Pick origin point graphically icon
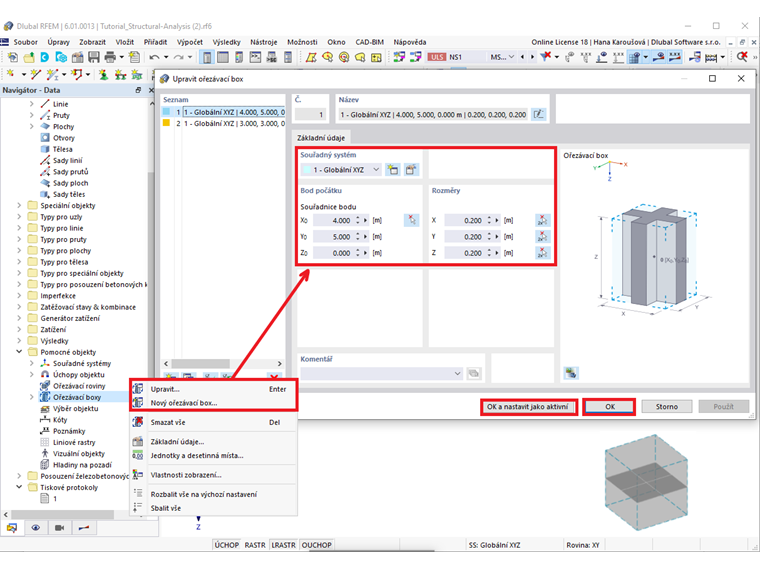This screenshot has height=570, width=760. (412, 220)
